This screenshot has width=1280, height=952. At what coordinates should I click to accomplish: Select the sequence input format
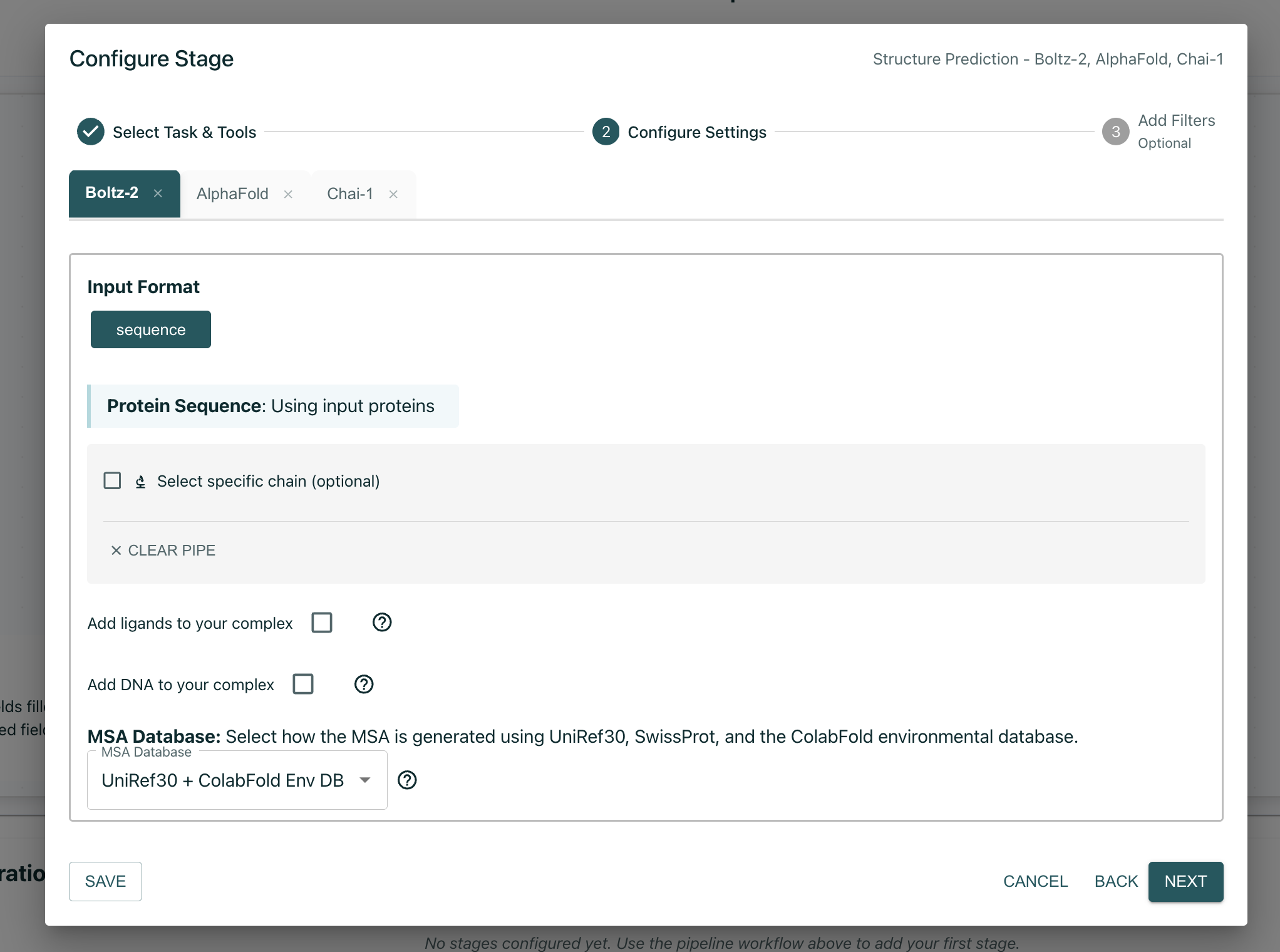click(x=150, y=329)
